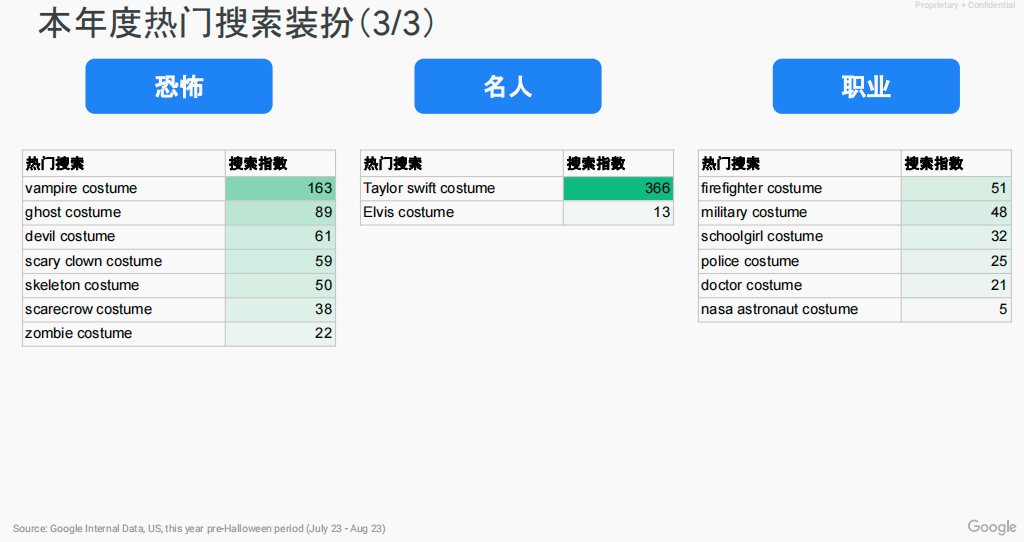Select the value 13 for Elvis costume
Viewport: 1024px width, 542px height.
click(618, 212)
